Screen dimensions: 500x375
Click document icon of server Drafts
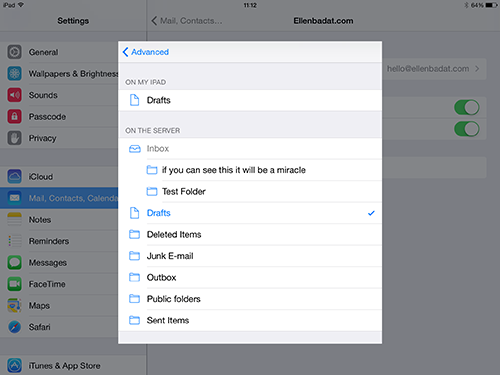(x=134, y=213)
